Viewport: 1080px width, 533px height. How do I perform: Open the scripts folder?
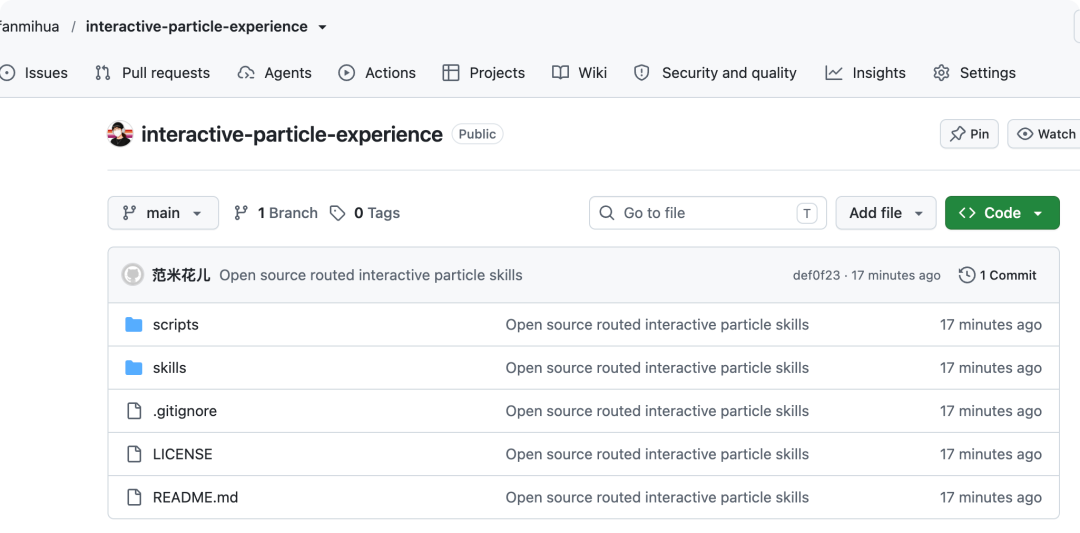(x=176, y=324)
